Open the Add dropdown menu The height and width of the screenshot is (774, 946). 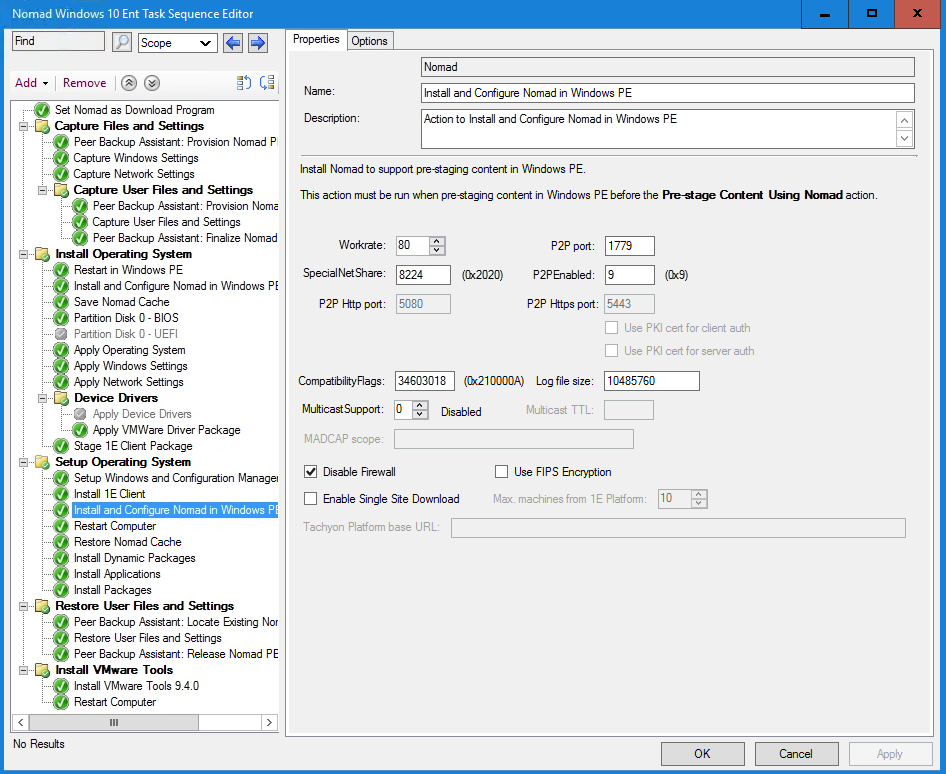[x=31, y=83]
